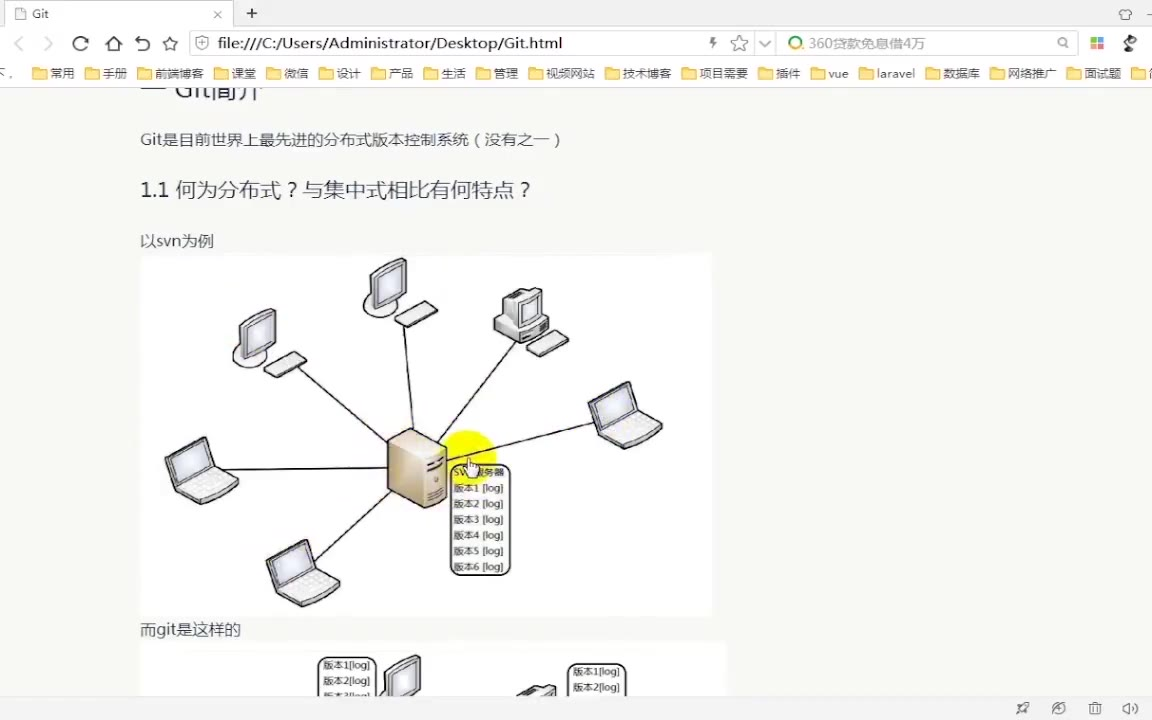Open the 视频网站 bookmark folder

pos(561,73)
